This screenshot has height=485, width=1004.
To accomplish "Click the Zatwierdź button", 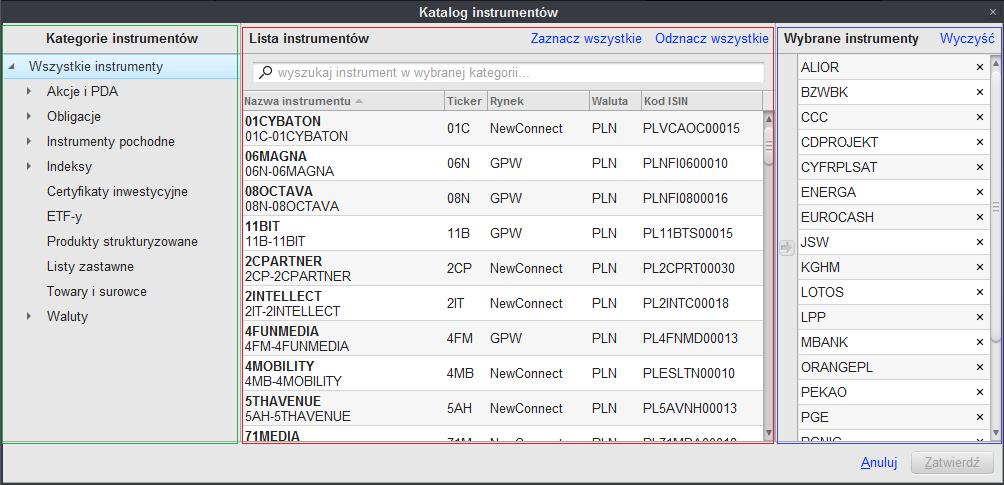I will click(x=952, y=463).
